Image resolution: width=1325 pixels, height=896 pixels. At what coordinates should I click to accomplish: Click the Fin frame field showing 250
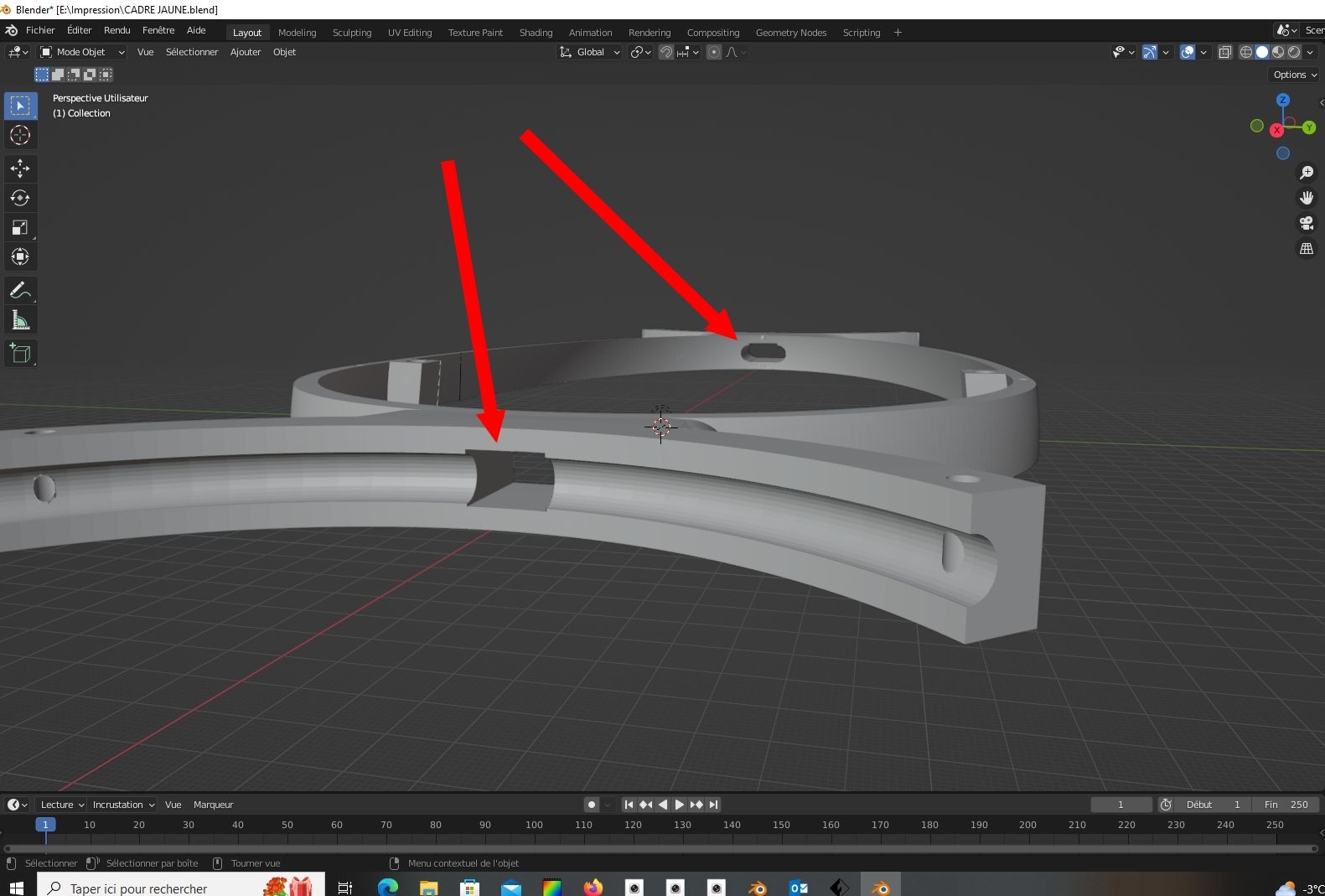click(1286, 805)
